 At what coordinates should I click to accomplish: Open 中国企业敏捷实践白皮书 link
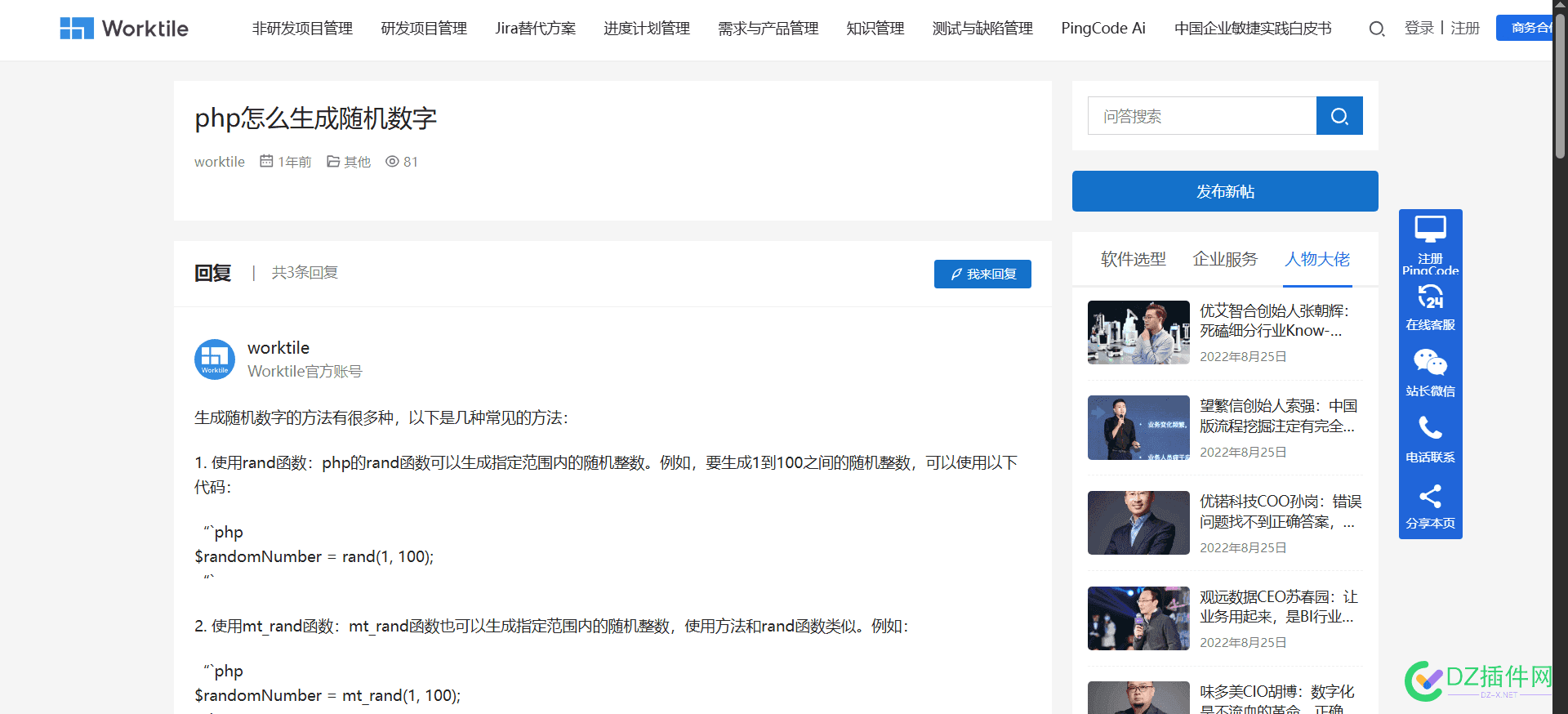coord(1253,29)
